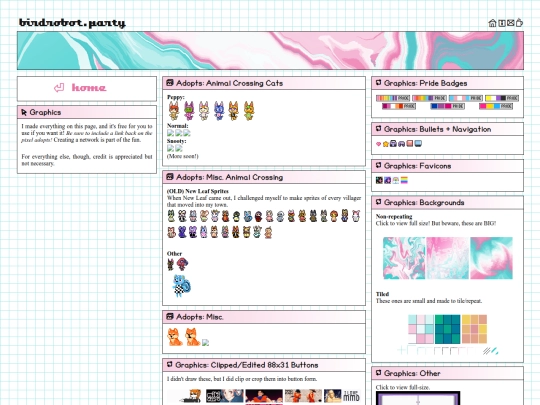Click the birdrobot.party site title
Image resolution: width=540 pixels, height=405 pixels.
click(x=72, y=23)
